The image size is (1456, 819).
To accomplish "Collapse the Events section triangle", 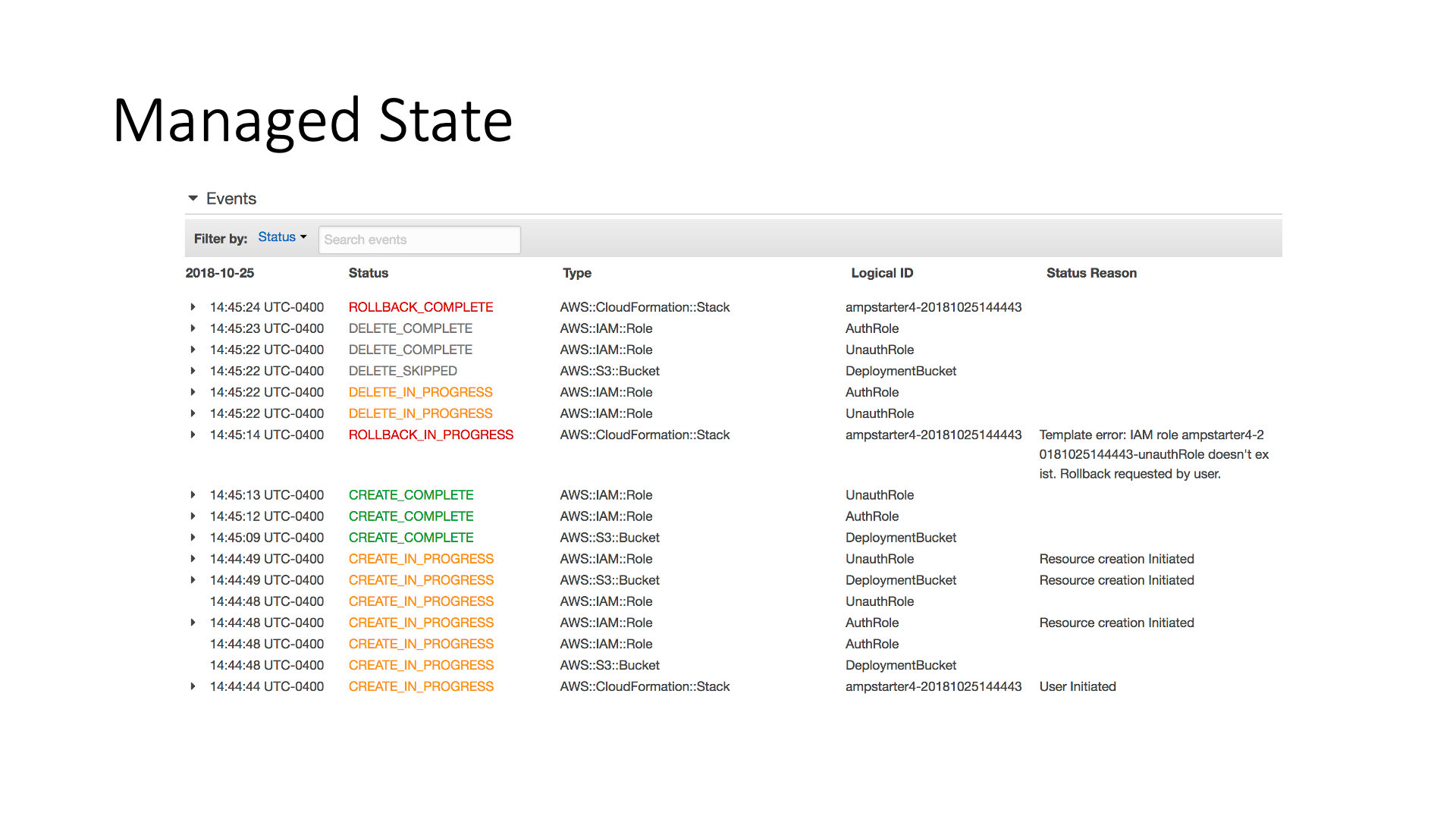I will pyautogui.click(x=193, y=199).
